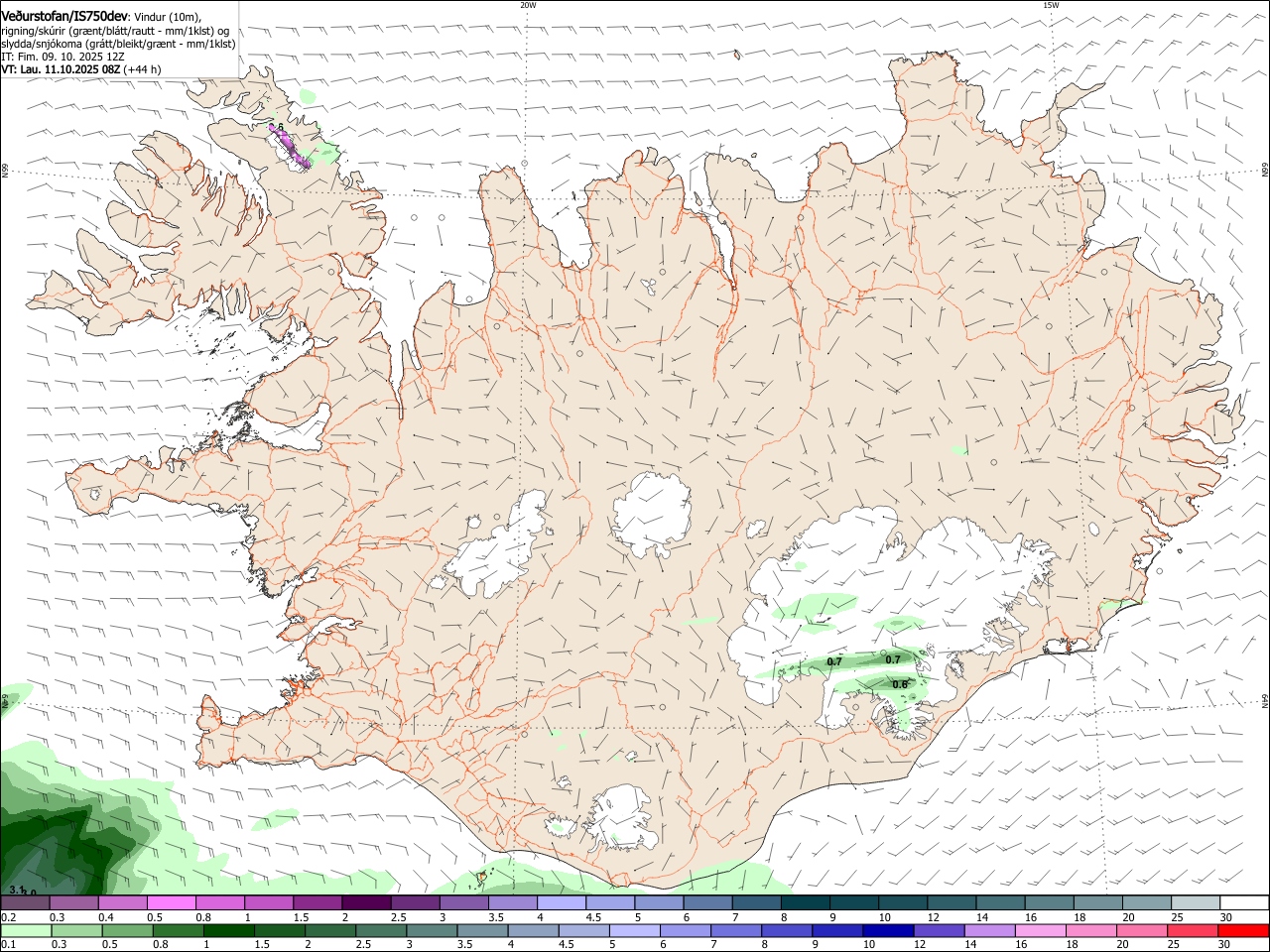Click the purple snowfall patch in the Westfjords
Image resolution: width=1270 pixels, height=952 pixels.
(291, 147)
